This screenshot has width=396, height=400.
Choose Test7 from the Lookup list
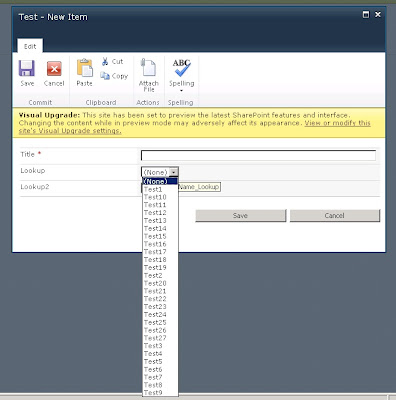coord(160,377)
